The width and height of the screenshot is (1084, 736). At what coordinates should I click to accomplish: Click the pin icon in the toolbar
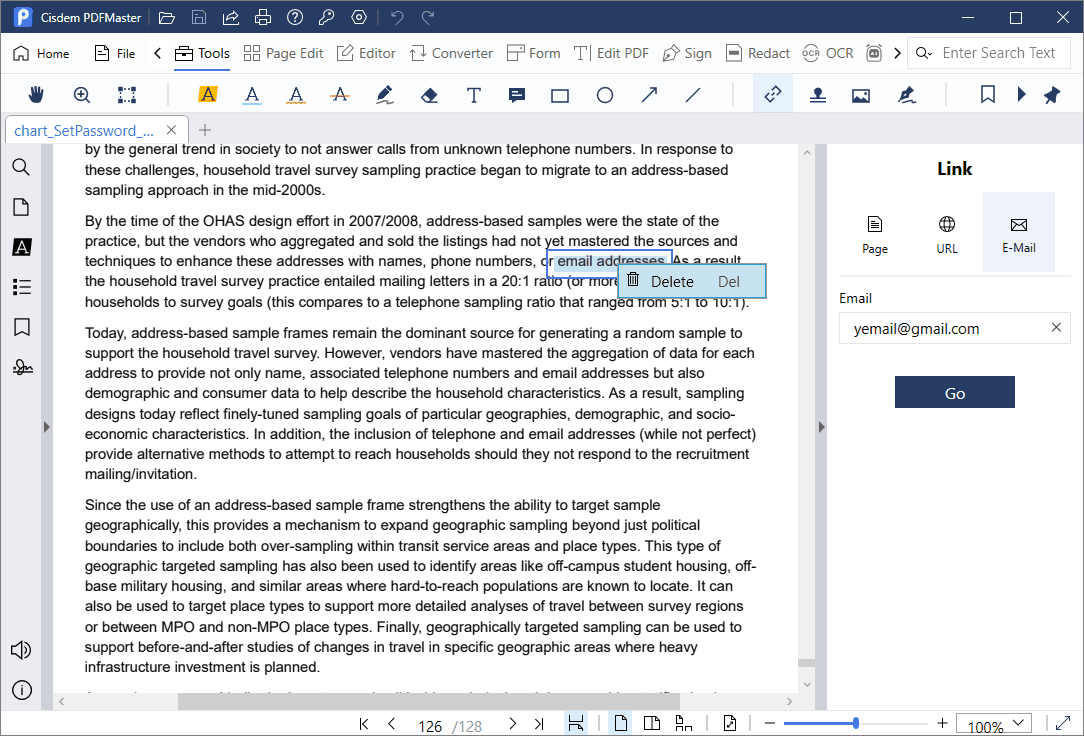pyautogui.click(x=1052, y=95)
